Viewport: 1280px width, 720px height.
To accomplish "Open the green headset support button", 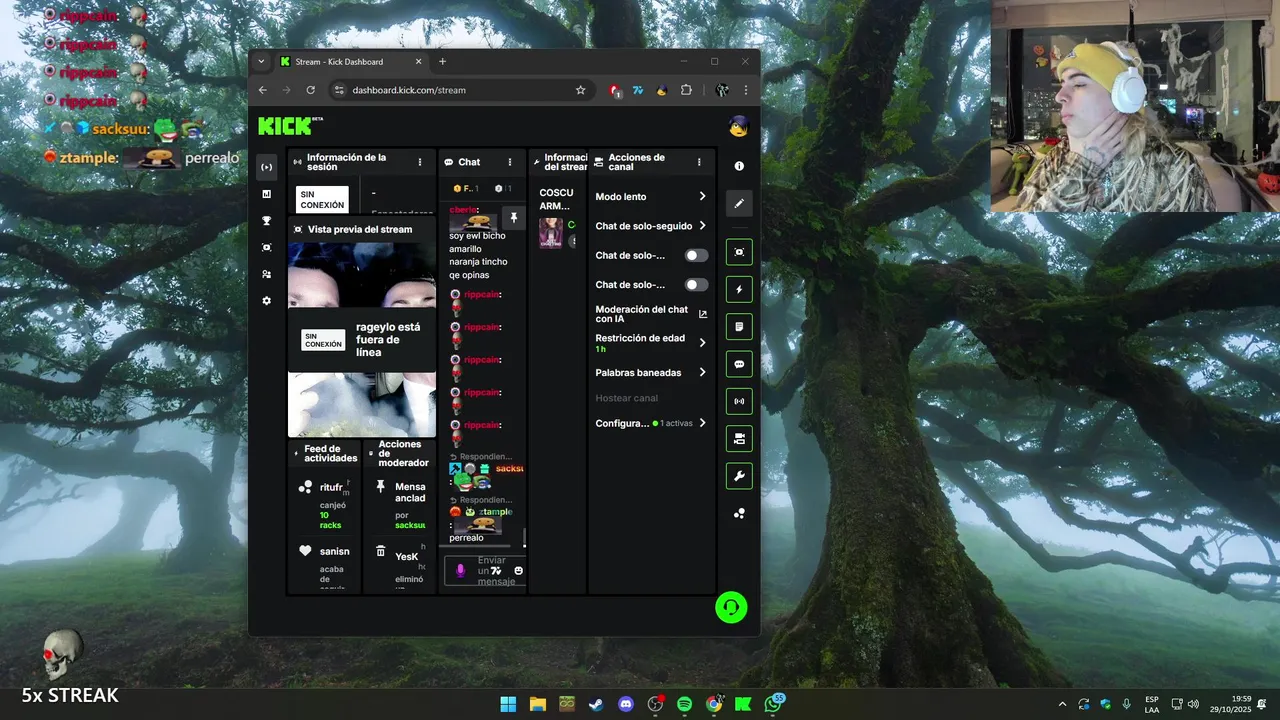I will tap(731, 607).
